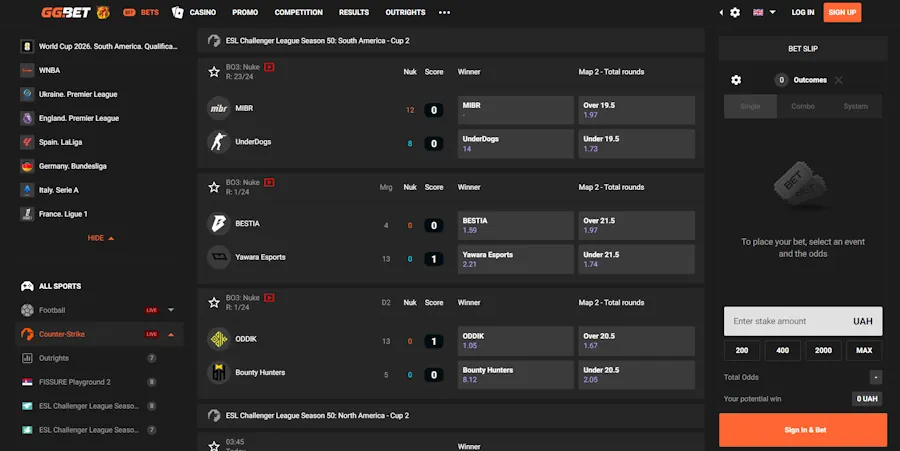The height and width of the screenshot is (451, 900).
Task: Open FISSURE Playground 2 tournament
Action: pyautogui.click(x=99, y=382)
